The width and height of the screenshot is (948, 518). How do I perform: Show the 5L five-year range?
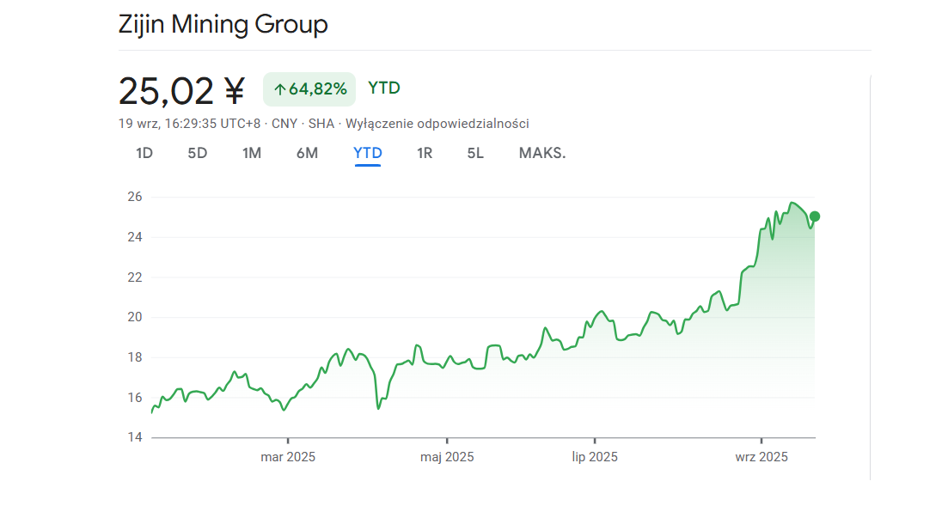click(475, 153)
